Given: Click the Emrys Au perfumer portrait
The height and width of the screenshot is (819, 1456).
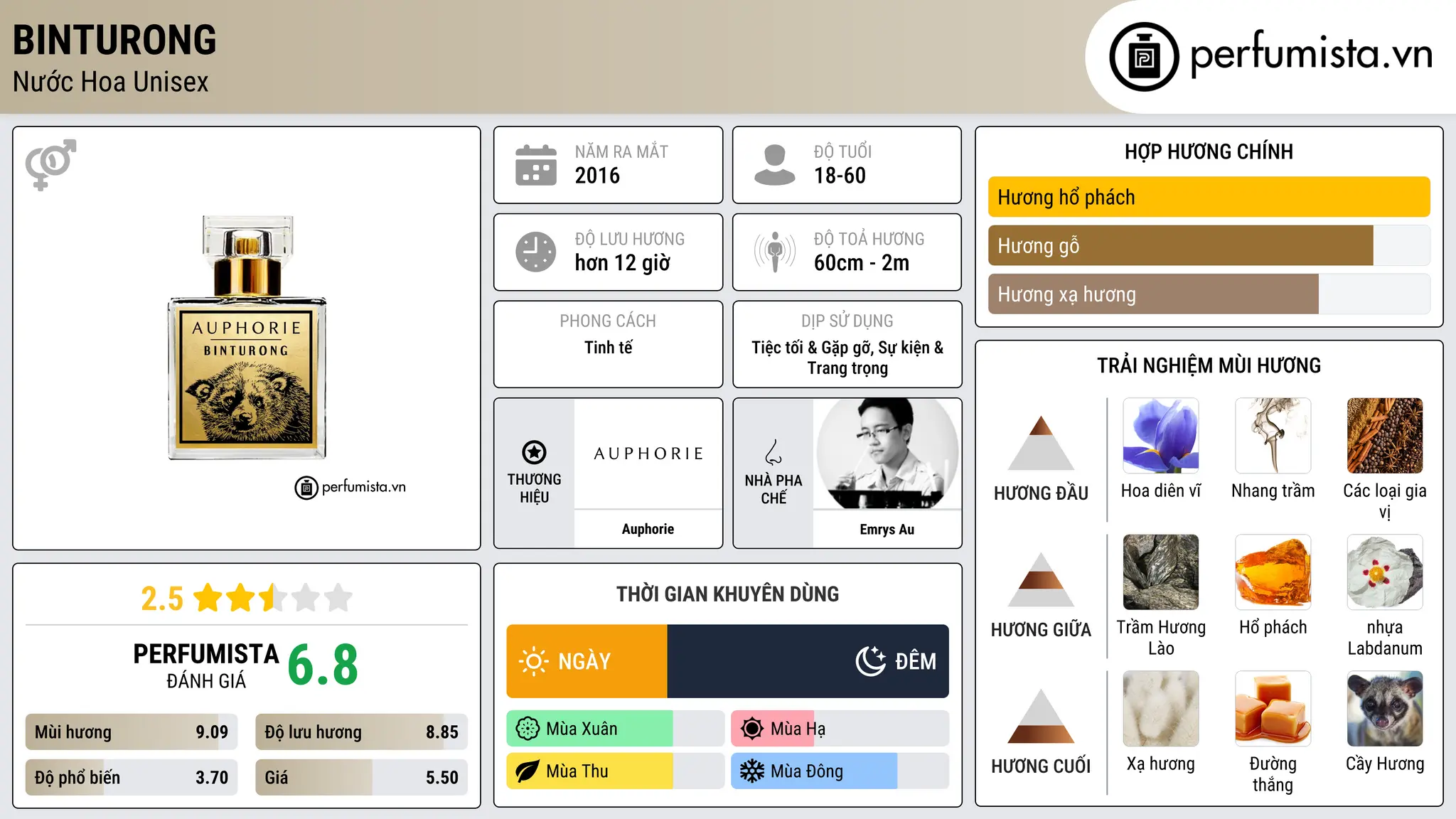Looking at the screenshot, I should click(x=887, y=454).
